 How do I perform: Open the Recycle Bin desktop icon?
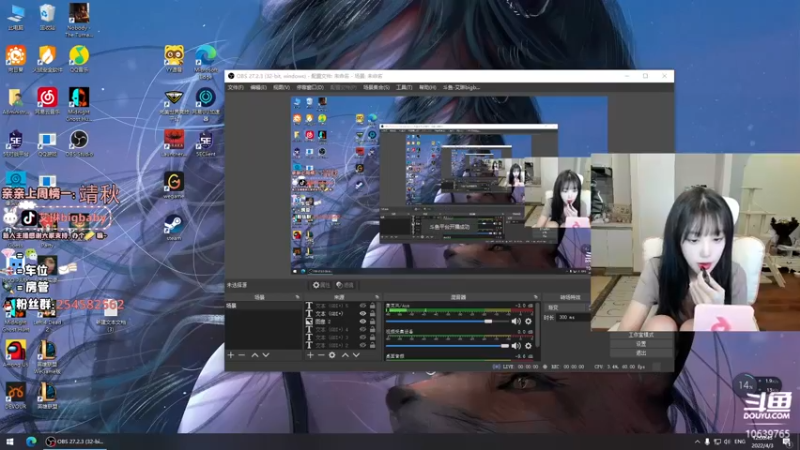47,17
